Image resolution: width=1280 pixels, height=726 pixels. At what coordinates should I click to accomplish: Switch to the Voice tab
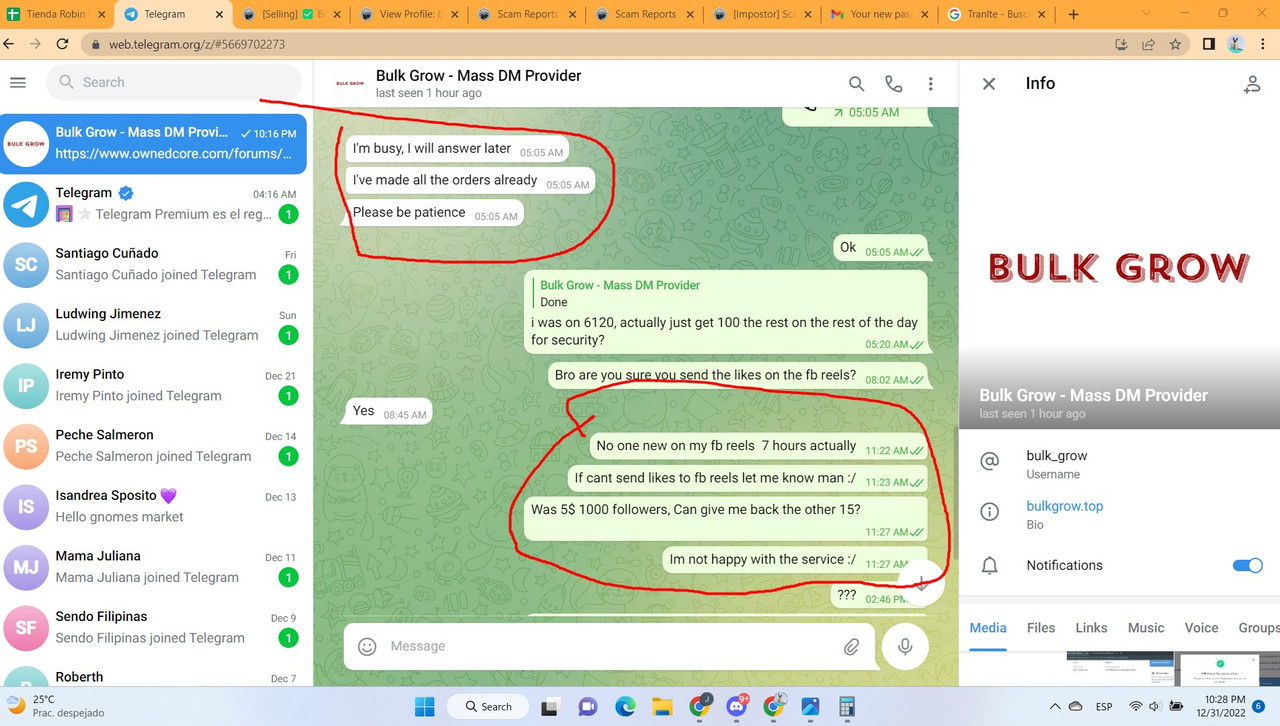[x=1201, y=627]
